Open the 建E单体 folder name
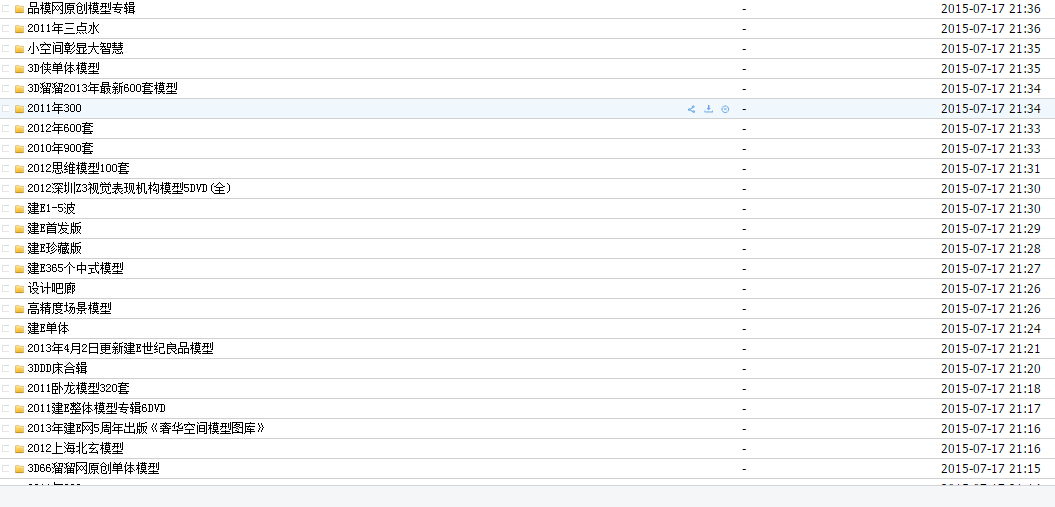 point(48,329)
